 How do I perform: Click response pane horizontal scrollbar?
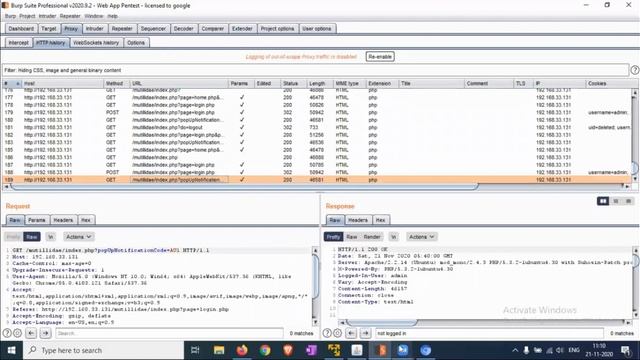[x=381, y=322]
